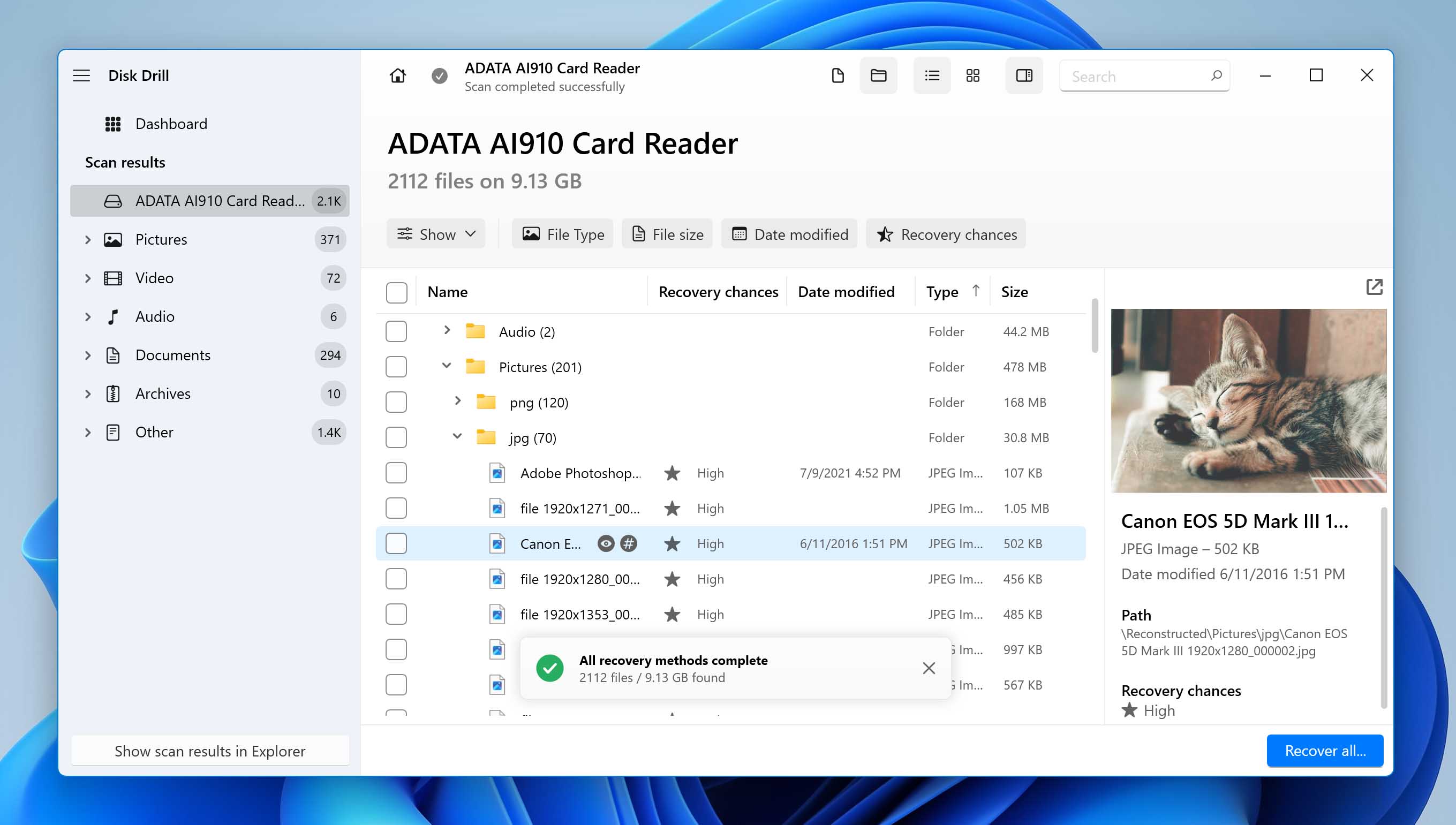Check the jpg (70) folder checkbox

(396, 437)
